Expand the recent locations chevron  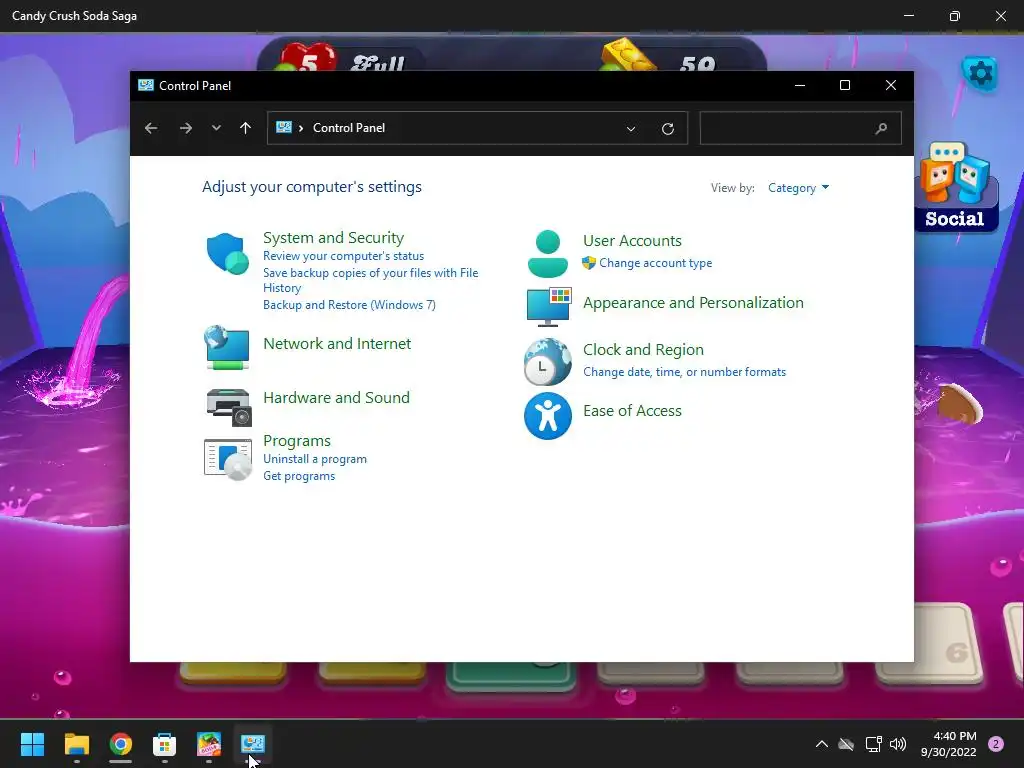click(216, 128)
